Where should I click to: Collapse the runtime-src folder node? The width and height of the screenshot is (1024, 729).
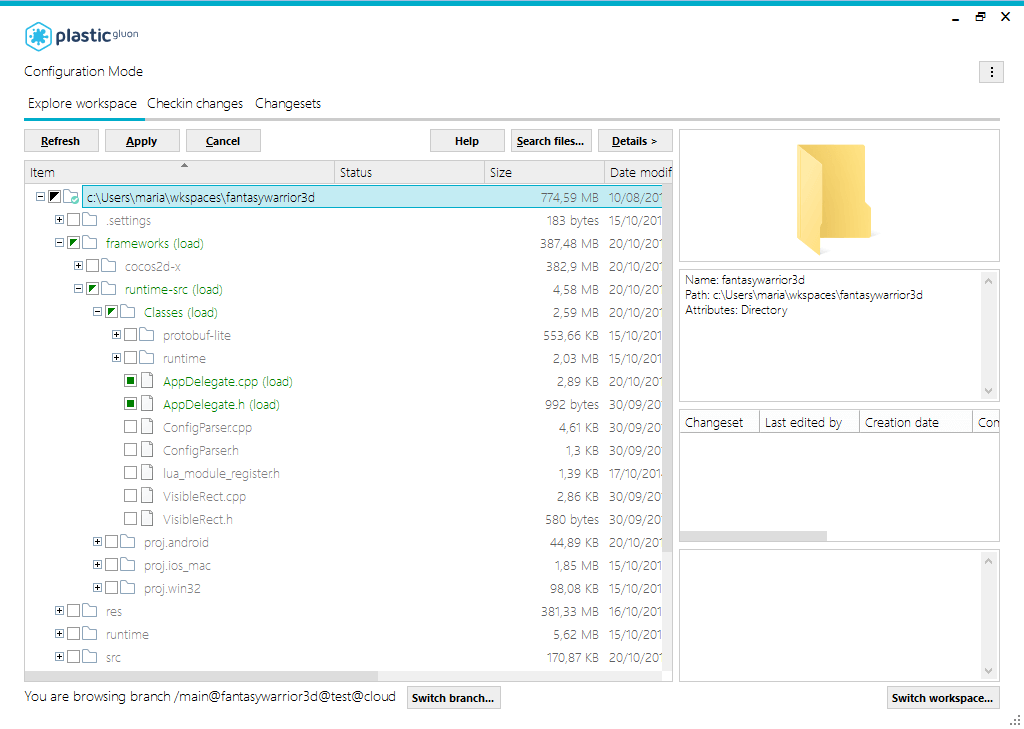(x=78, y=288)
